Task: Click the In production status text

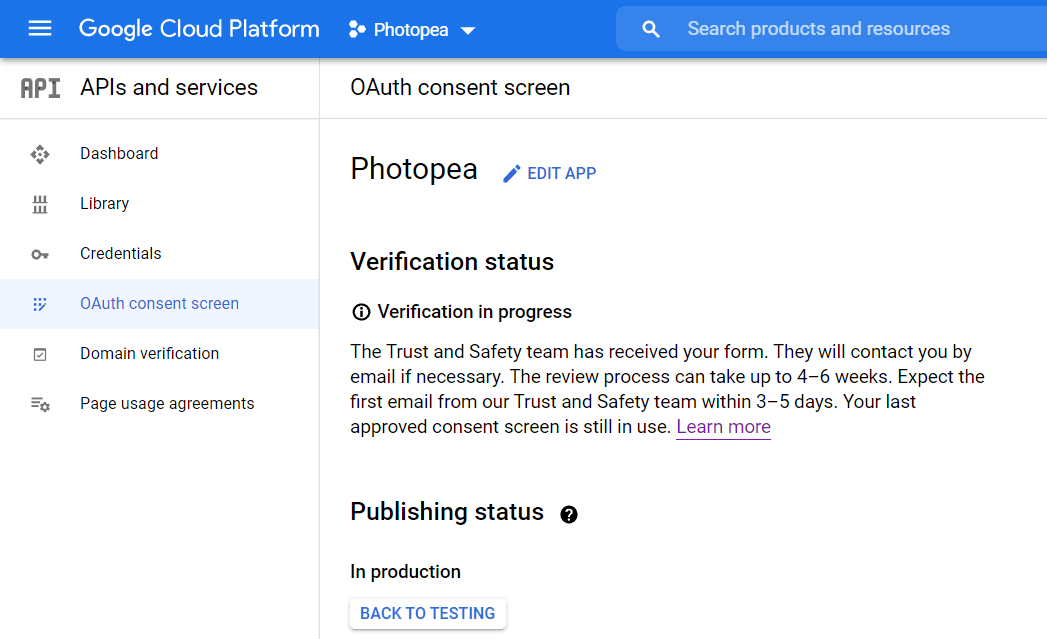Action: (405, 572)
